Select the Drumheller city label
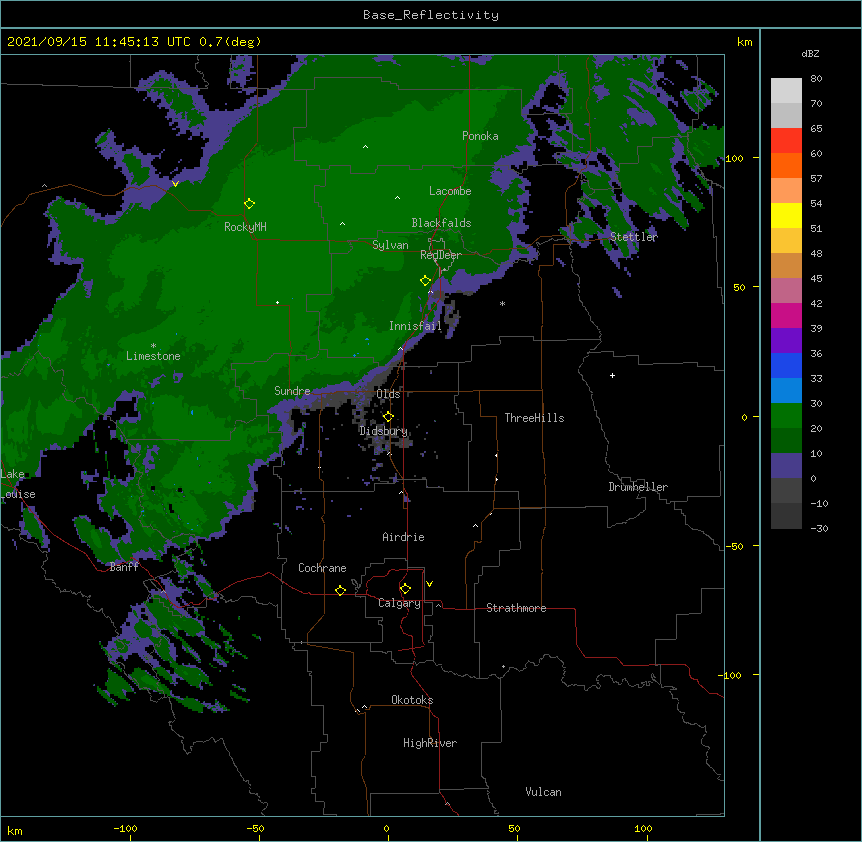The height and width of the screenshot is (842, 862). [x=638, y=487]
